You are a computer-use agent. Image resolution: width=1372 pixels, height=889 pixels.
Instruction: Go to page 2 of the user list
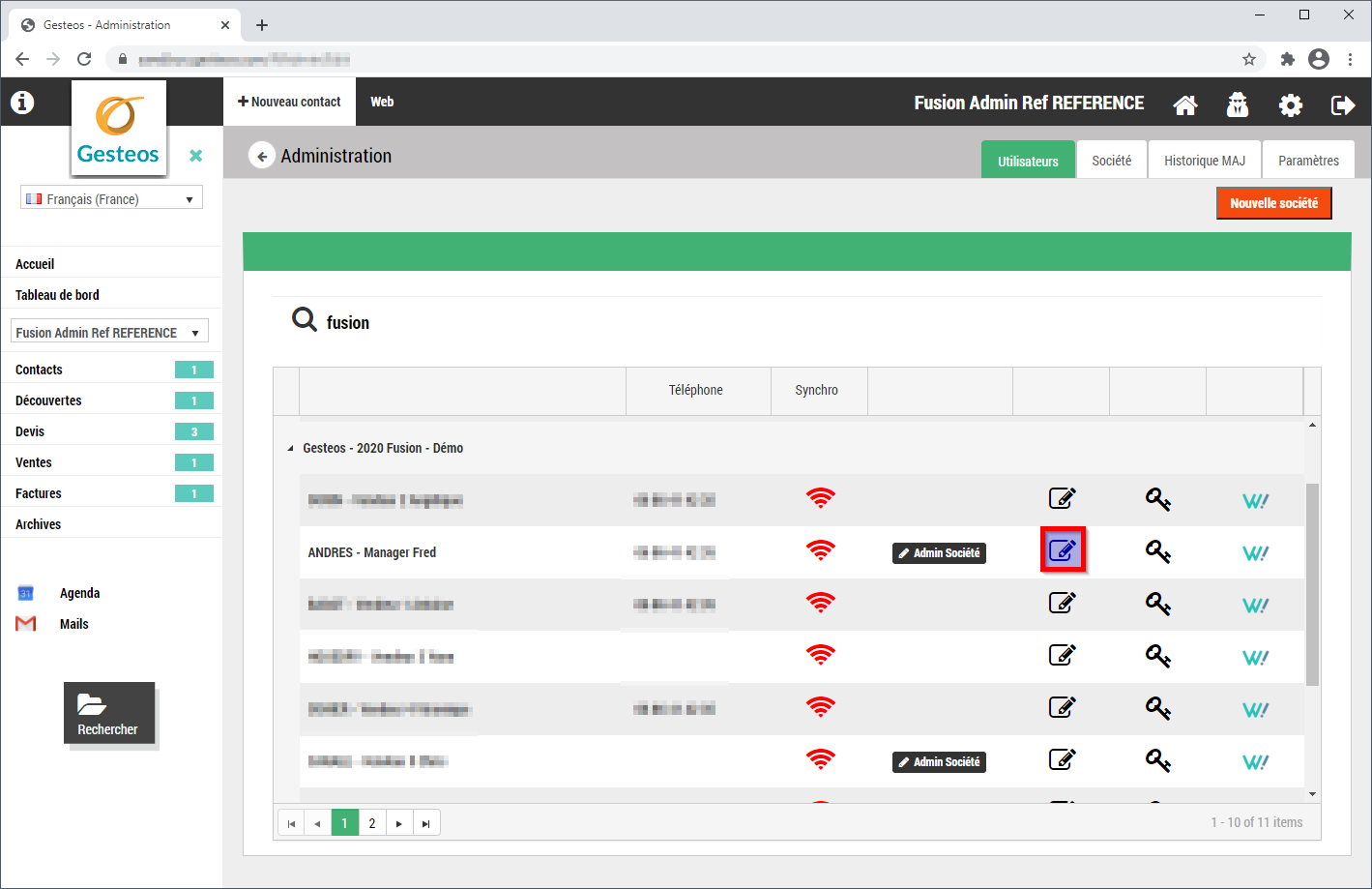coord(372,823)
